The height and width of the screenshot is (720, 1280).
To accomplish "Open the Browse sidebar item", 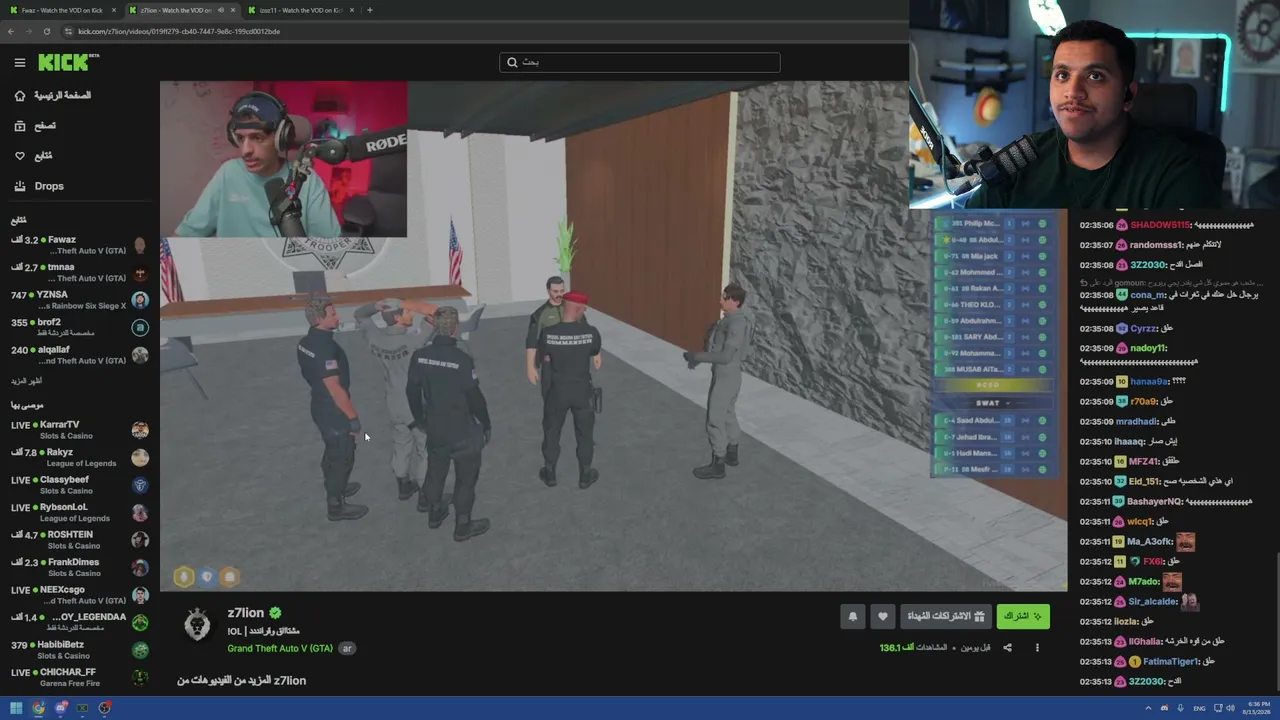I will (x=36, y=126).
